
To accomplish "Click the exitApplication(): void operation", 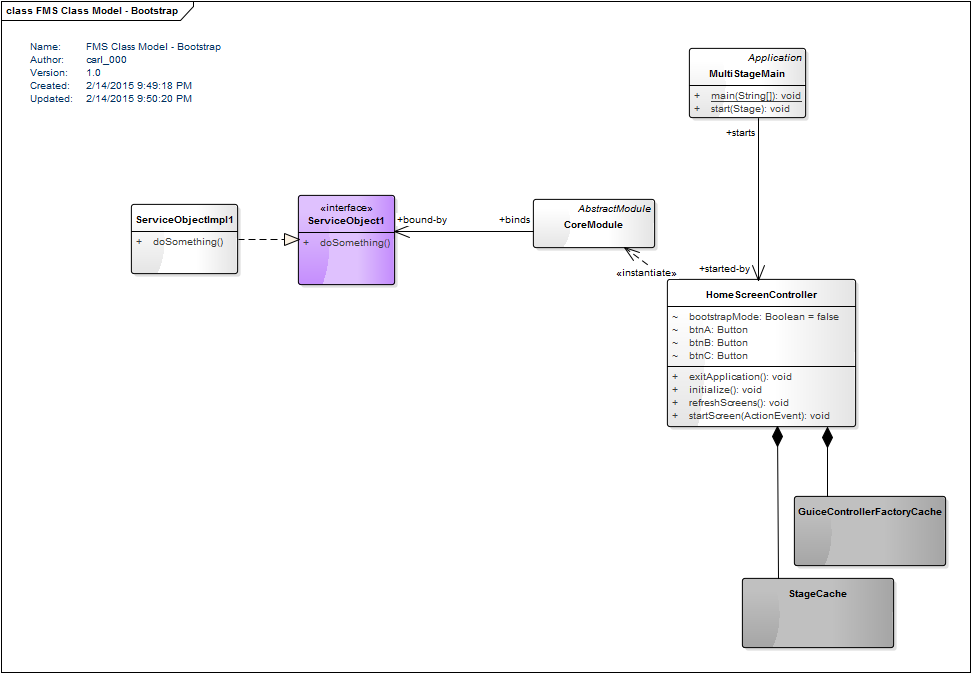I will pos(740,376).
